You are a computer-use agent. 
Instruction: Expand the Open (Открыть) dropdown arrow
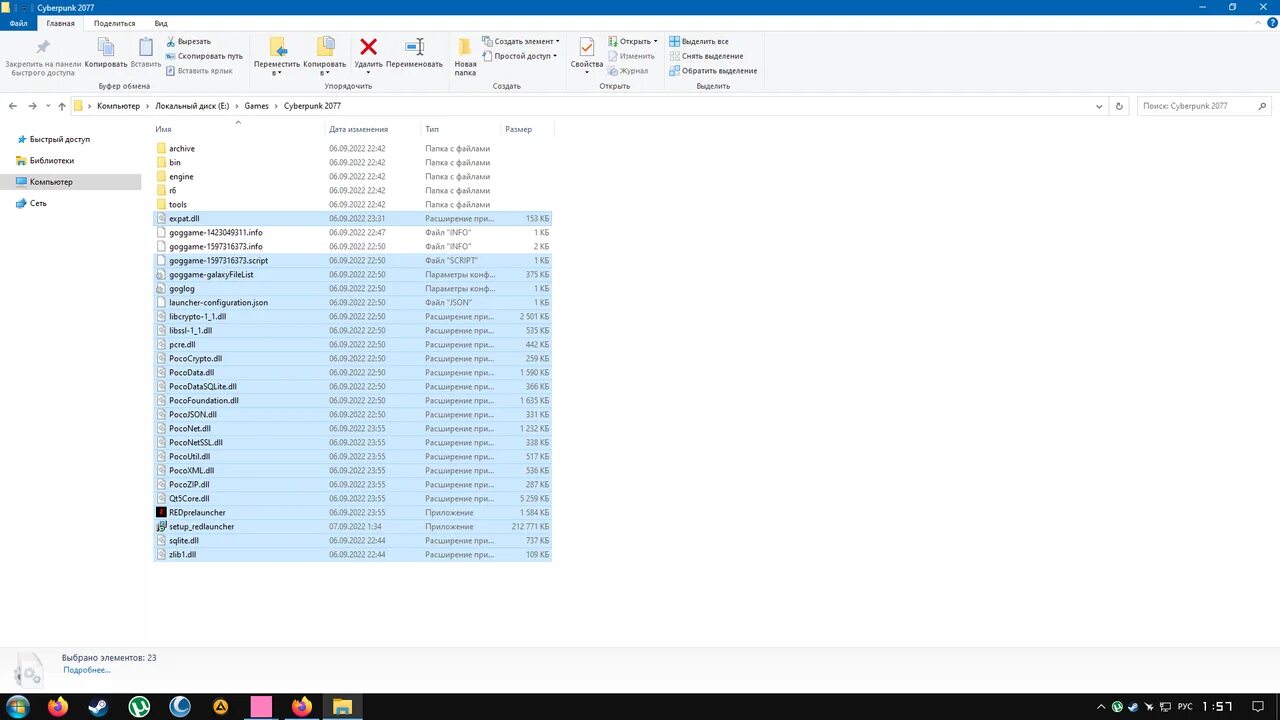[x=655, y=41]
